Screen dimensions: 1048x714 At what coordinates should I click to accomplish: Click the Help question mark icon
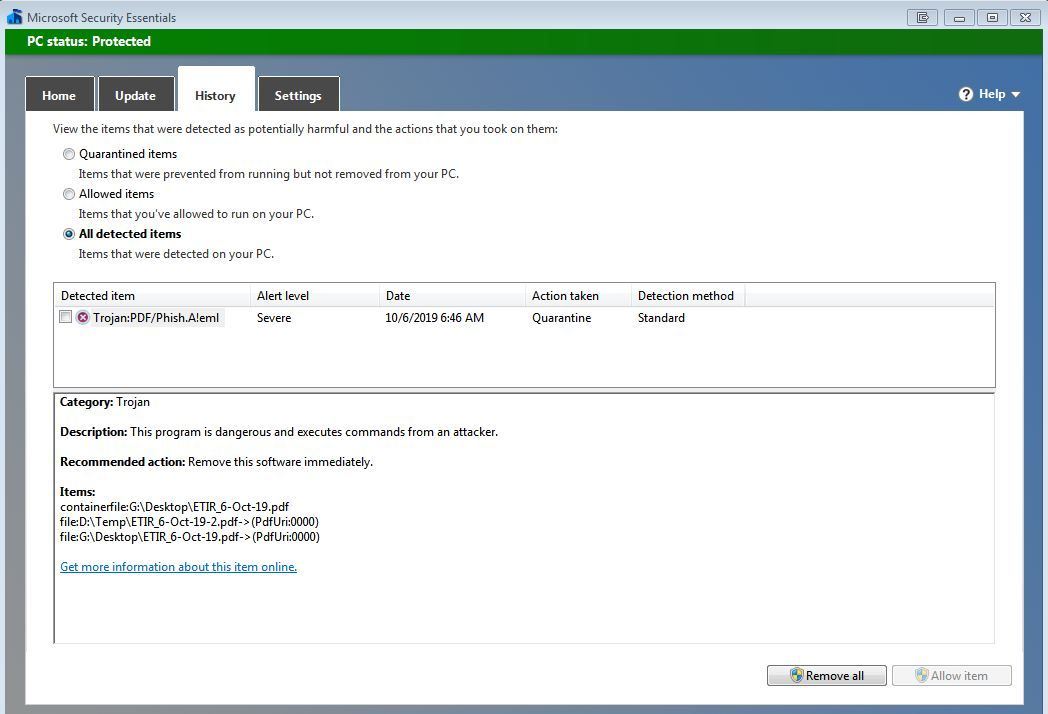[966, 94]
